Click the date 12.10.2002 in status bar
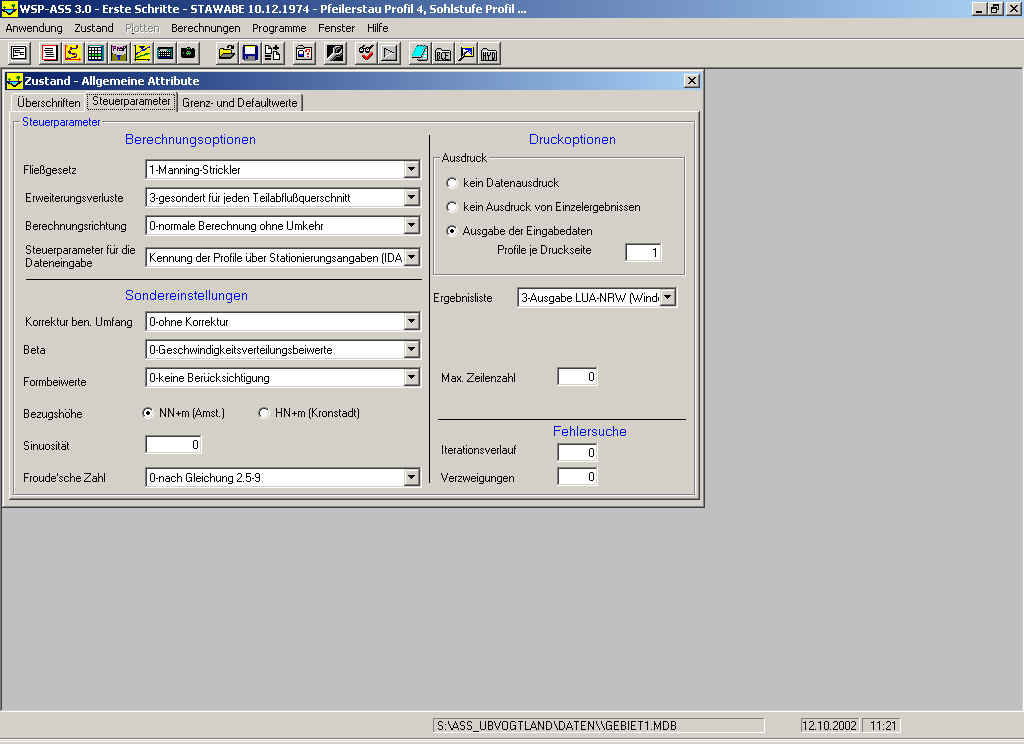 click(x=829, y=726)
